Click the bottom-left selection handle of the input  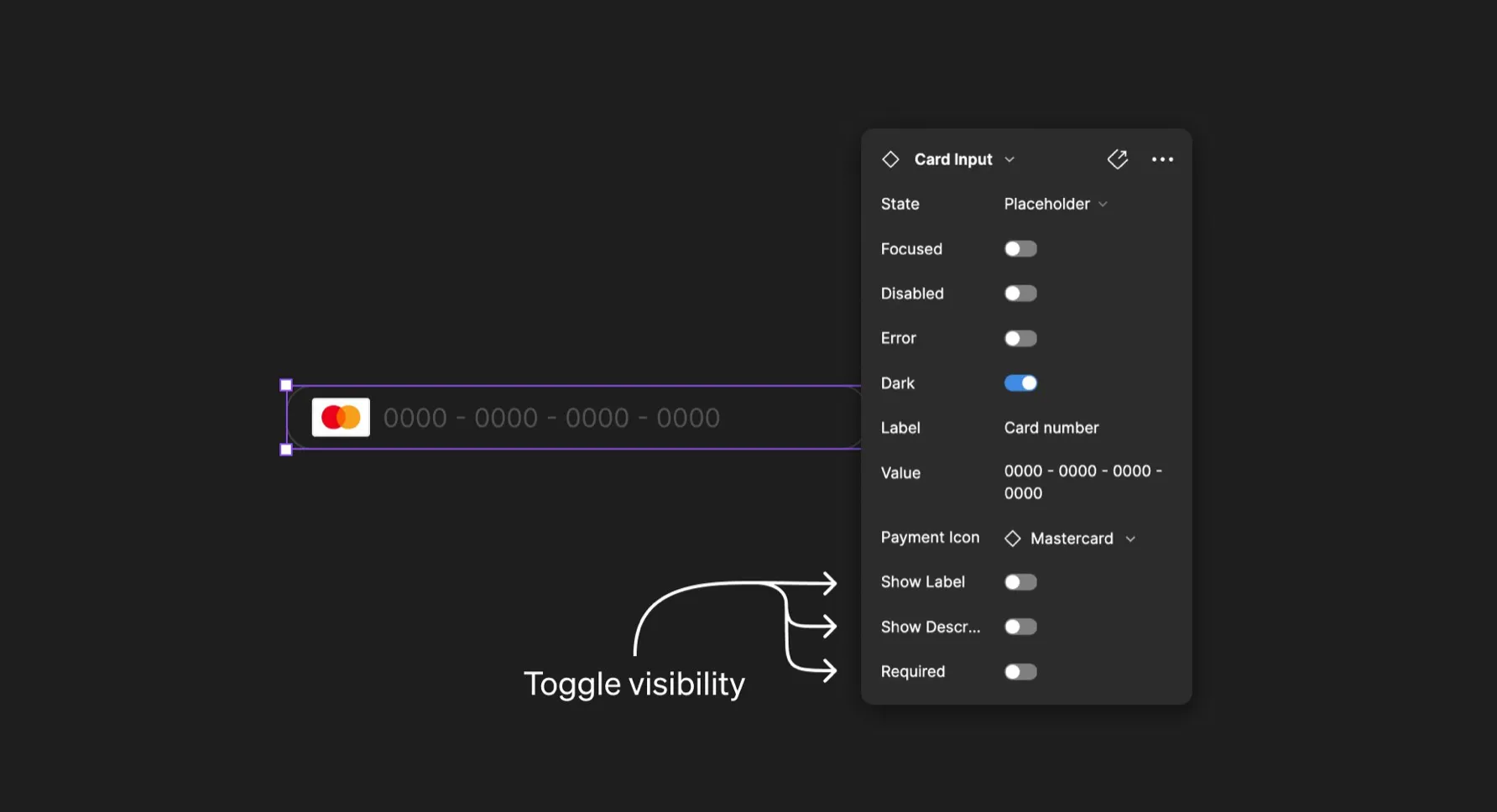point(286,450)
